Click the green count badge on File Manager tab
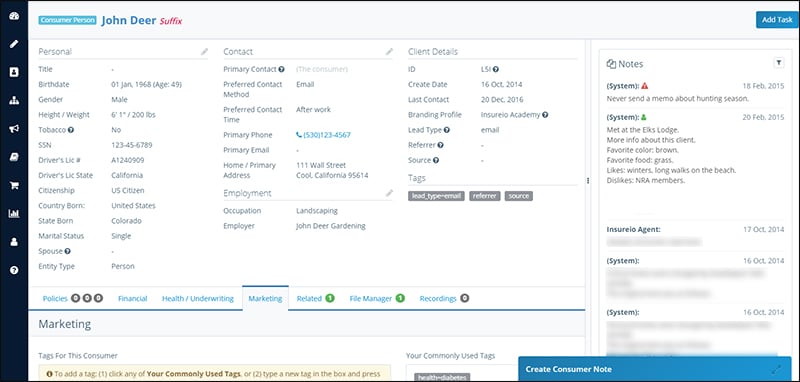The image size is (800, 382). [400, 298]
